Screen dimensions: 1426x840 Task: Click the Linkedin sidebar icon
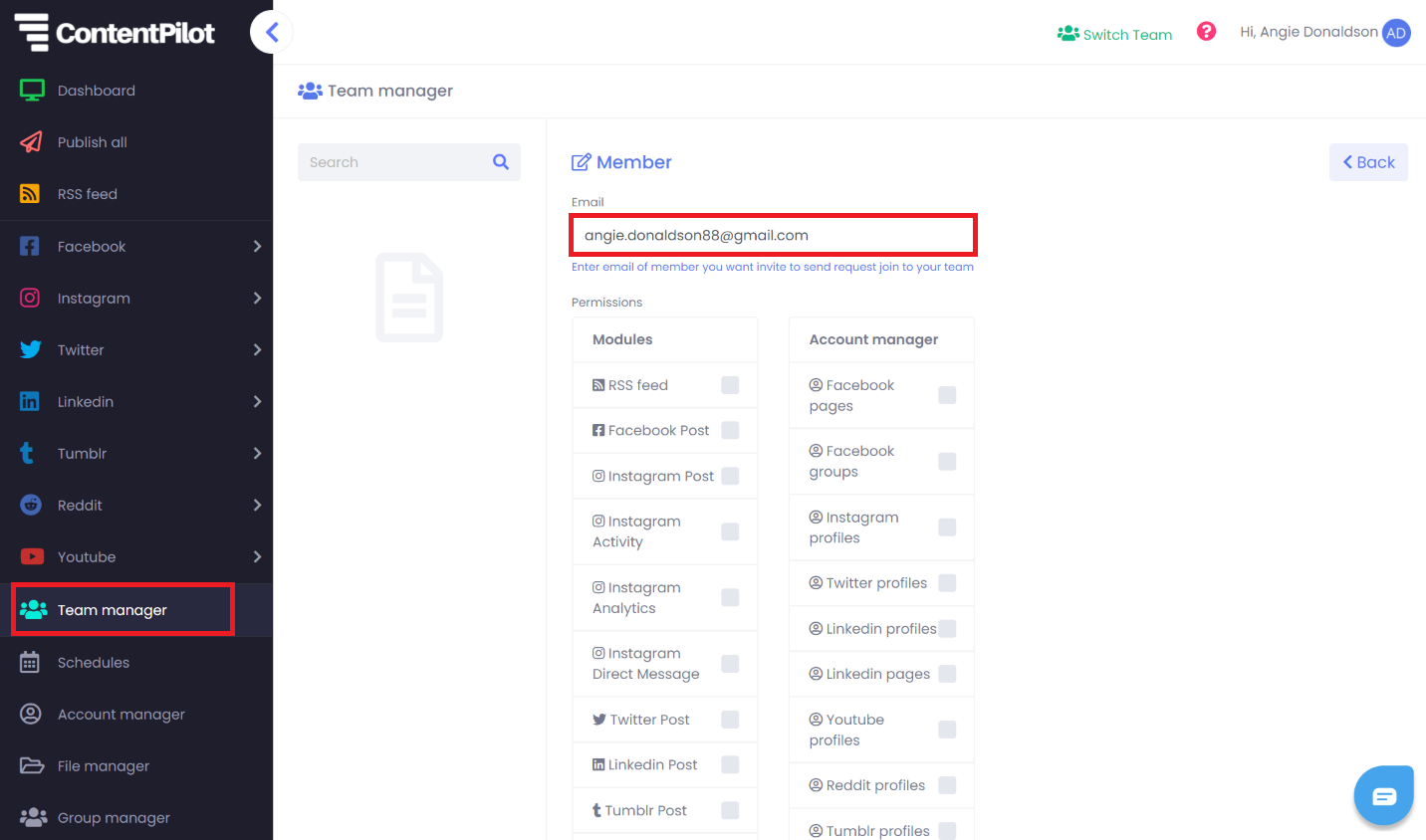30,401
